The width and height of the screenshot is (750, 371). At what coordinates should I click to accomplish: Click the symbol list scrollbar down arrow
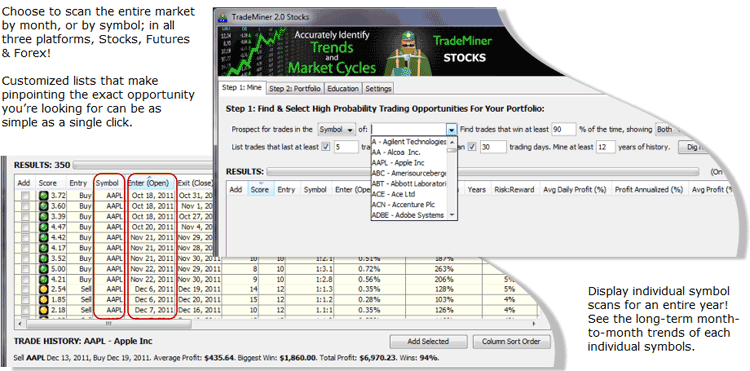[452, 216]
